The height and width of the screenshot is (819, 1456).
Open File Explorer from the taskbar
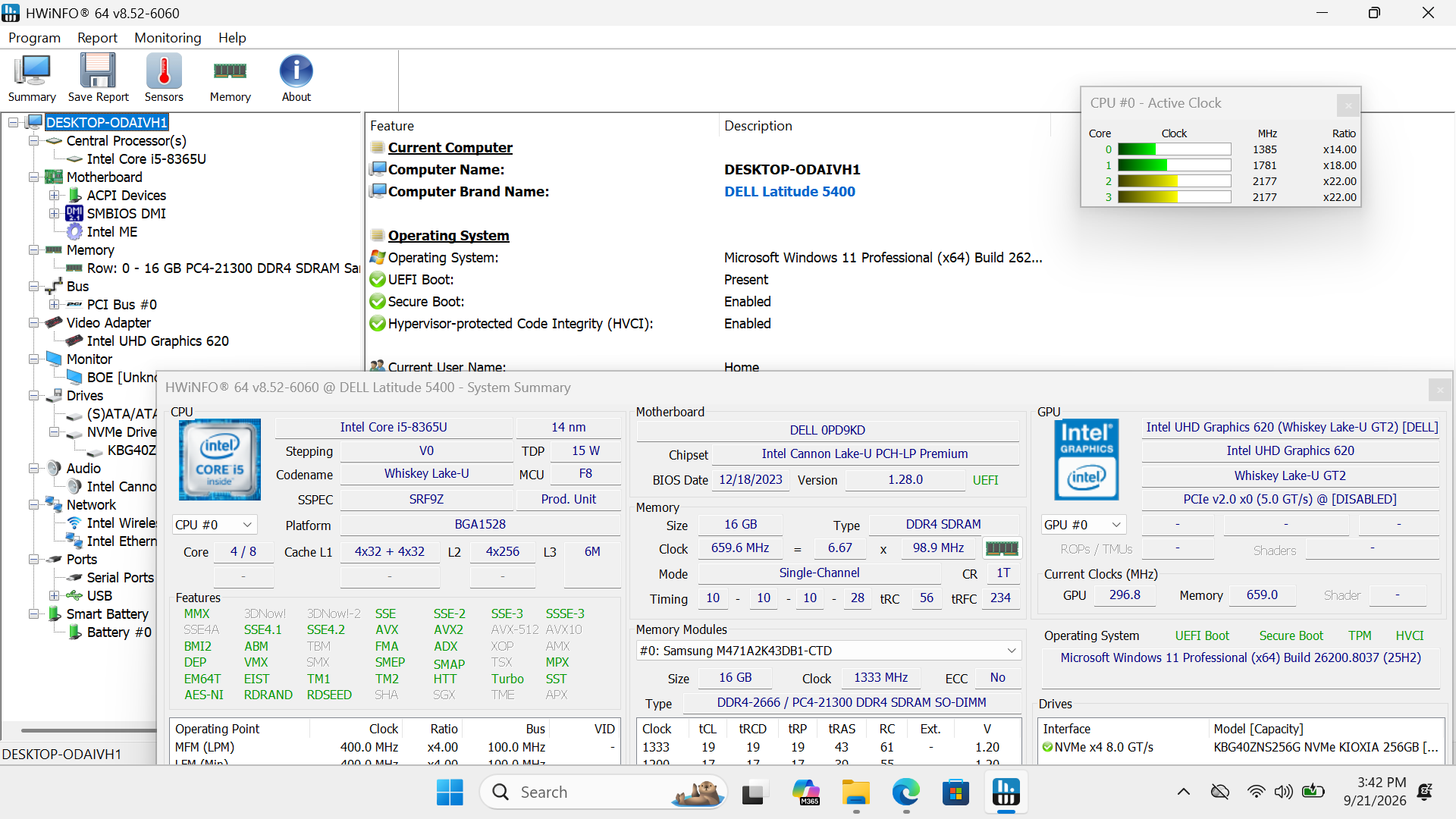(x=855, y=792)
